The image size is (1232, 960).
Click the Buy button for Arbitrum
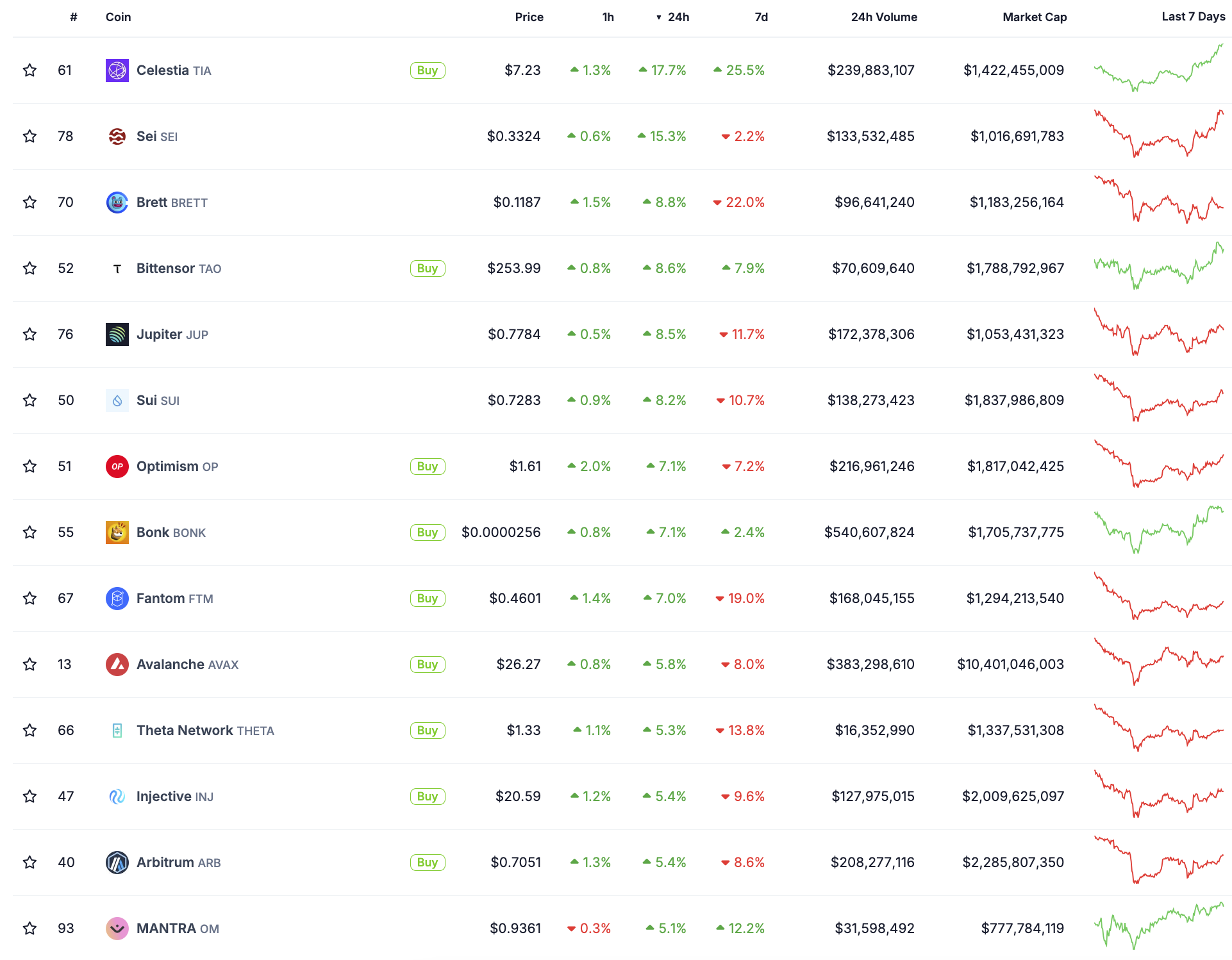428,863
